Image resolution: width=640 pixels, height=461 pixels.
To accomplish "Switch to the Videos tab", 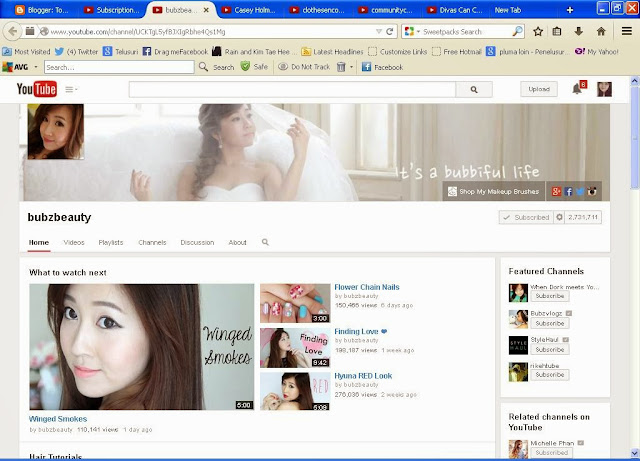I will [x=74, y=243].
